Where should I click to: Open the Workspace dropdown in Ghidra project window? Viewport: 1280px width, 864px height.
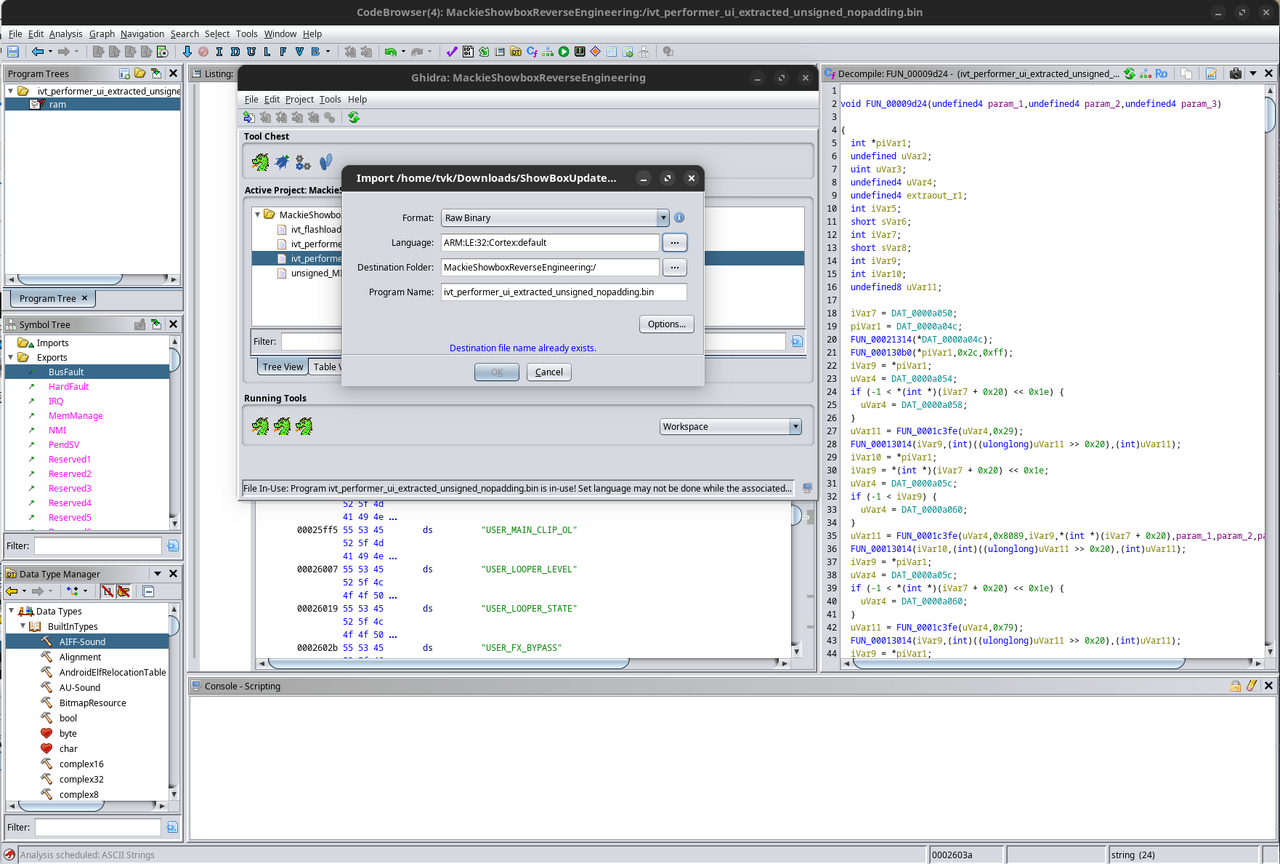pyautogui.click(x=731, y=426)
